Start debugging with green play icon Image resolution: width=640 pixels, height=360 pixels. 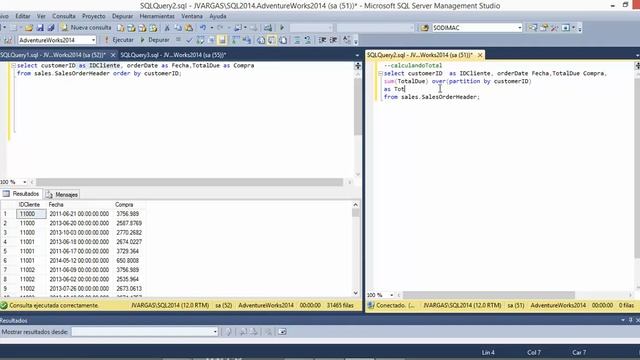pyautogui.click(x=282, y=28)
